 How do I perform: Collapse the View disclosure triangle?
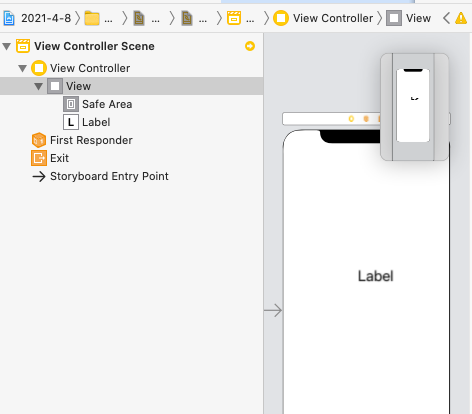(x=39, y=86)
